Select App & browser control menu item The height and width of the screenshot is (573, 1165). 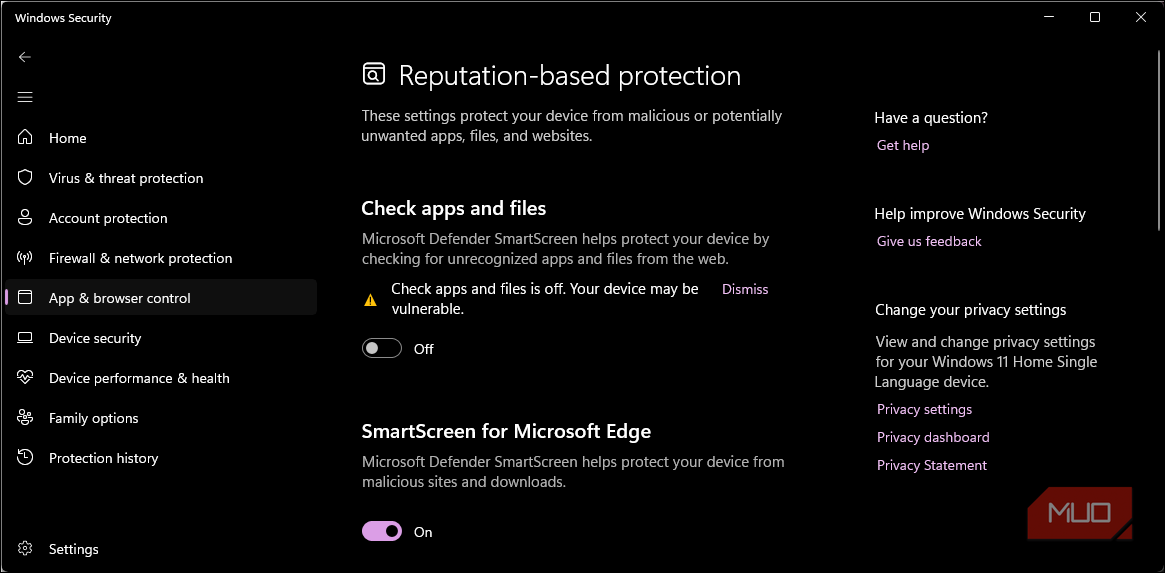(x=161, y=297)
